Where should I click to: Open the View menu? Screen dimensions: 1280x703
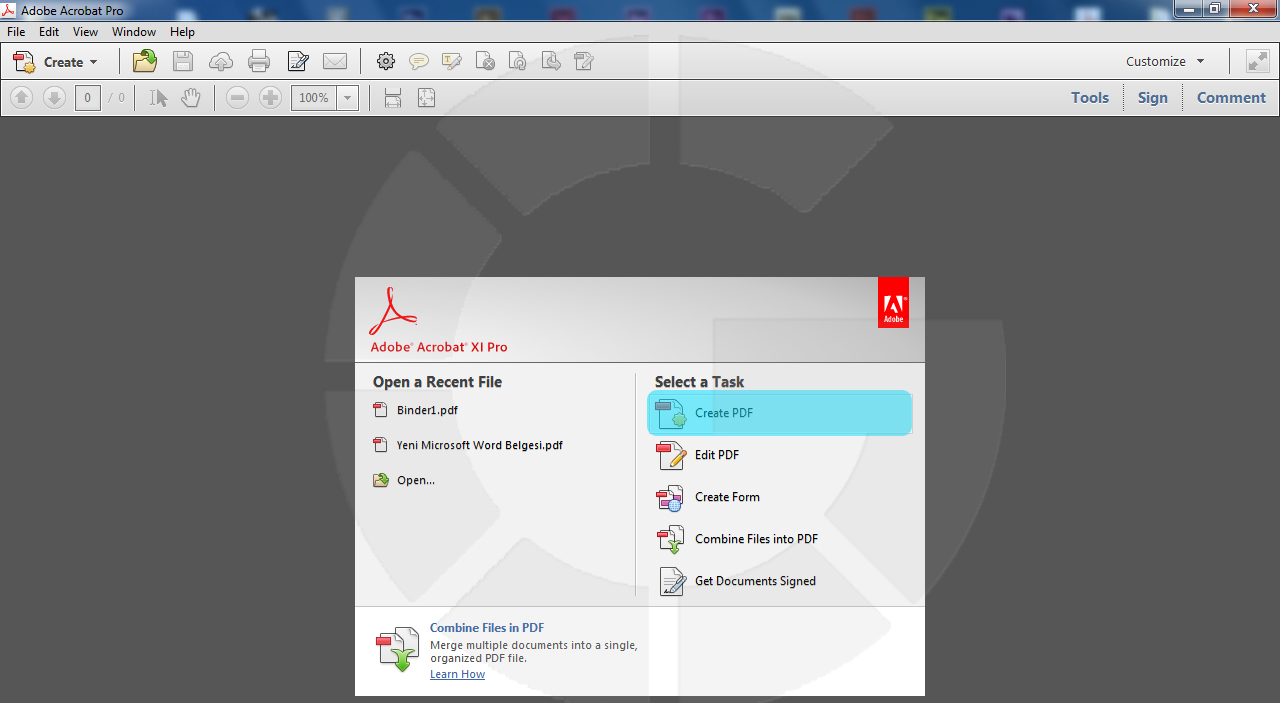85,32
